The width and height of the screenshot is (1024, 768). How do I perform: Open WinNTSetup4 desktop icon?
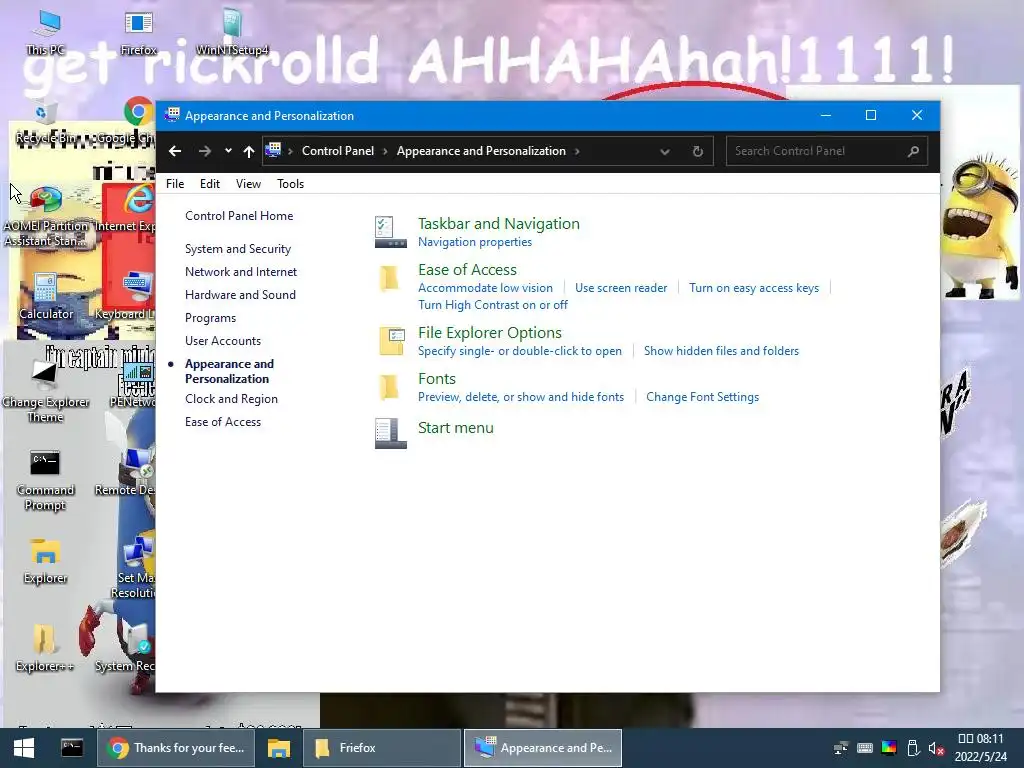pos(232,31)
